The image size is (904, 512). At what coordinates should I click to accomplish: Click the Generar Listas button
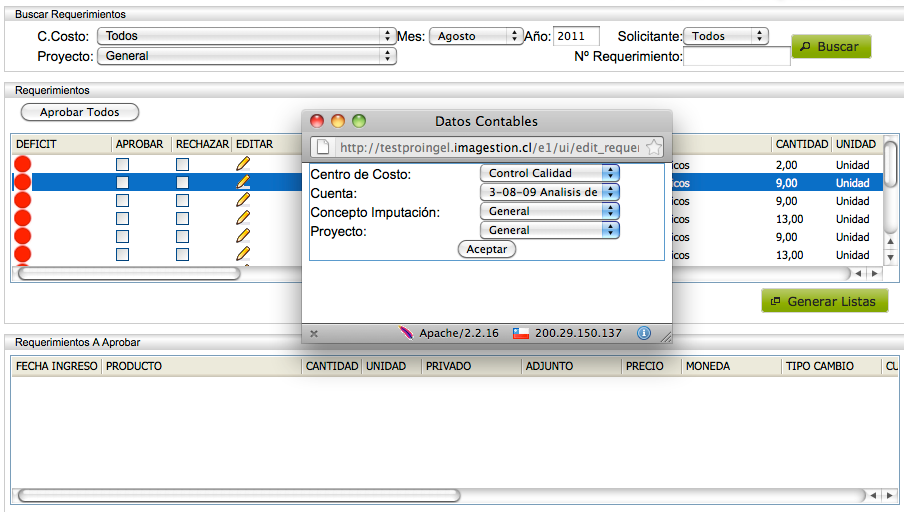click(x=824, y=301)
